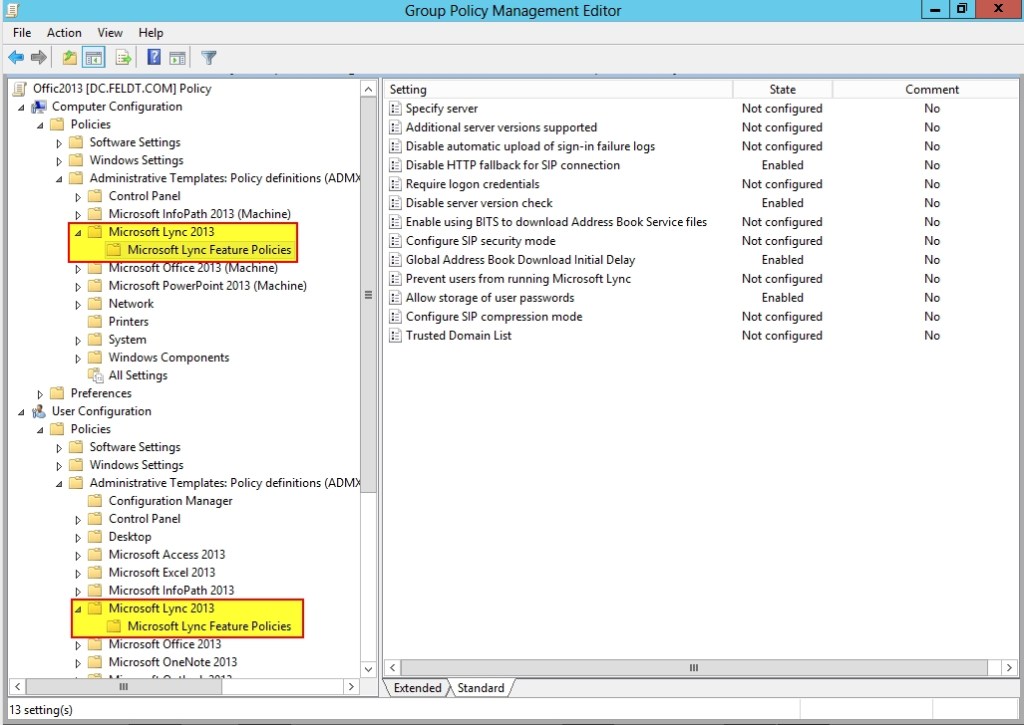The width and height of the screenshot is (1024, 725).
Task: Collapse the Computer Configuration tree node
Action: [22, 107]
